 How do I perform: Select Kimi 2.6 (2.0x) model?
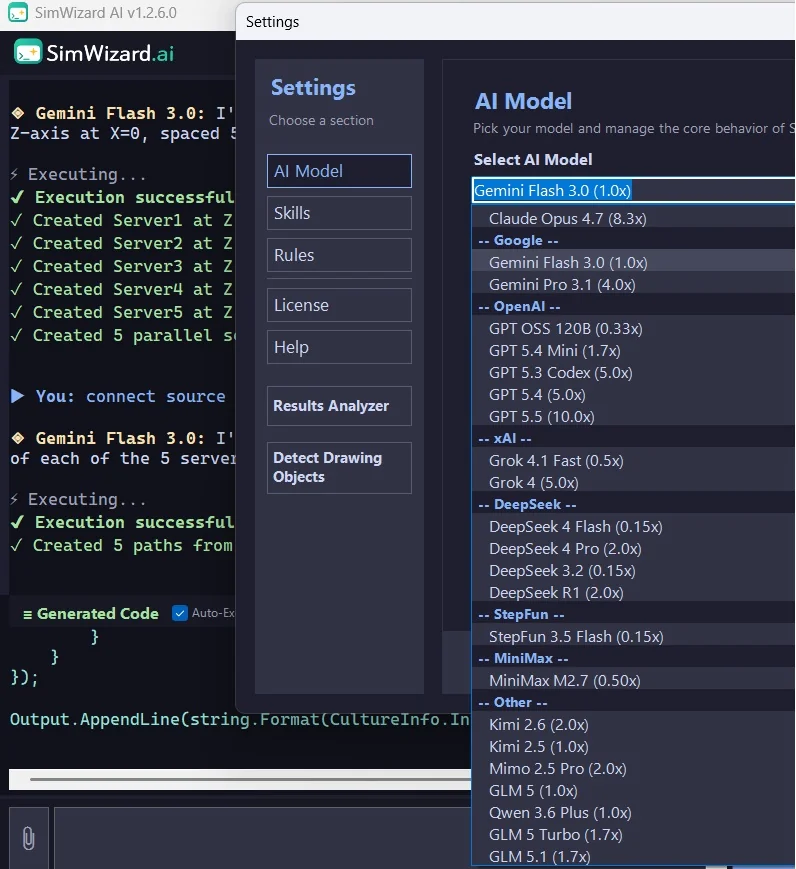pyautogui.click(x=634, y=724)
